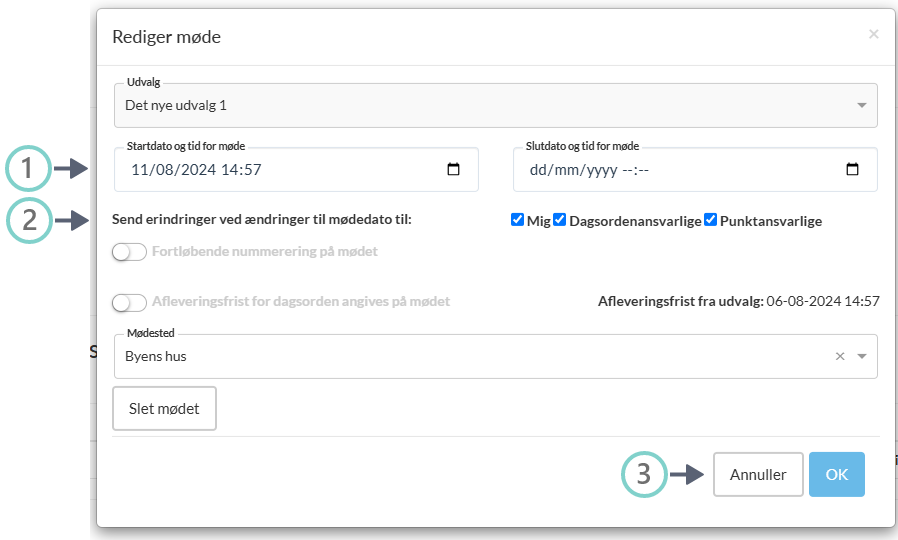Click Annuller to cancel editing
The width and height of the screenshot is (898, 540).
[758, 475]
